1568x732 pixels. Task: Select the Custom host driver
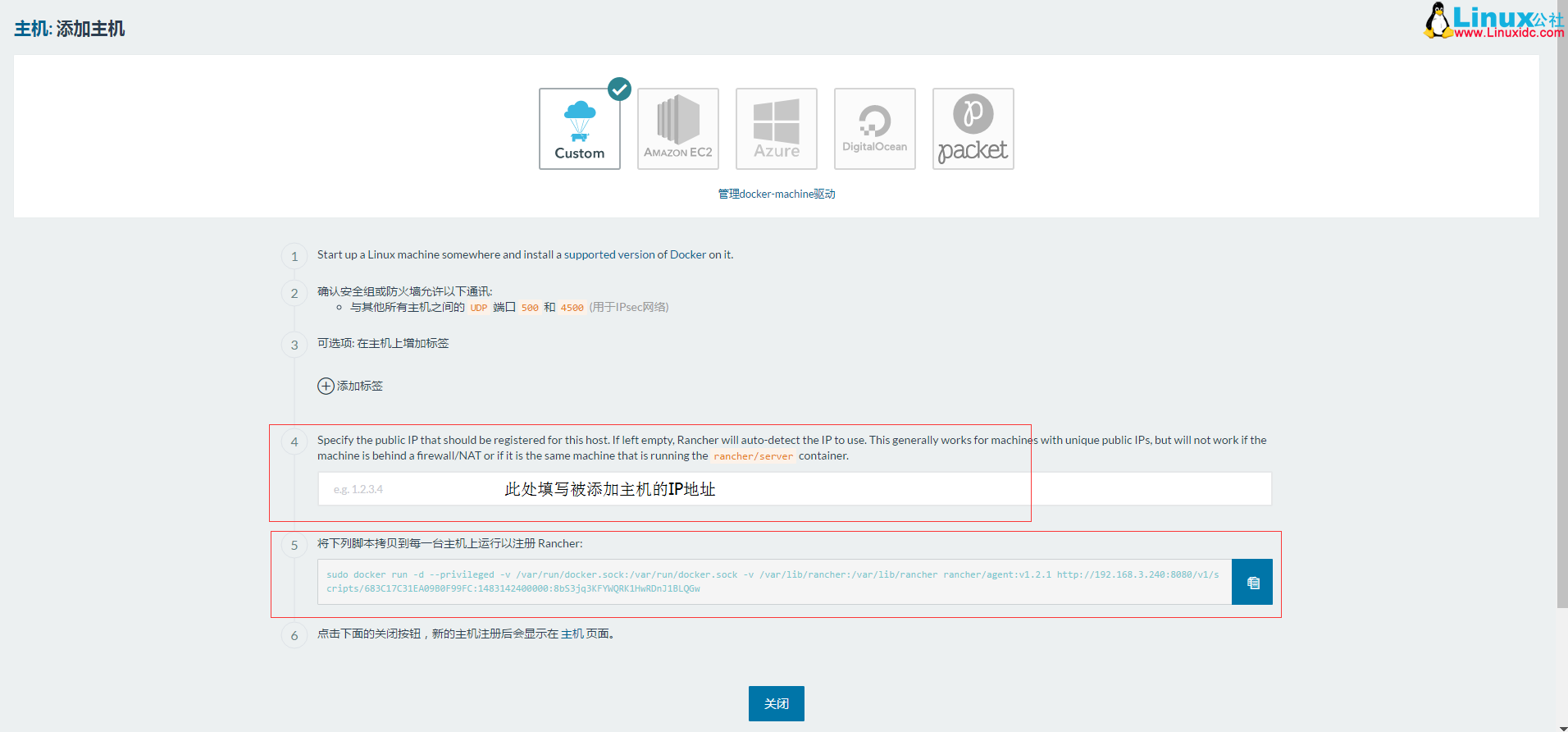(579, 129)
